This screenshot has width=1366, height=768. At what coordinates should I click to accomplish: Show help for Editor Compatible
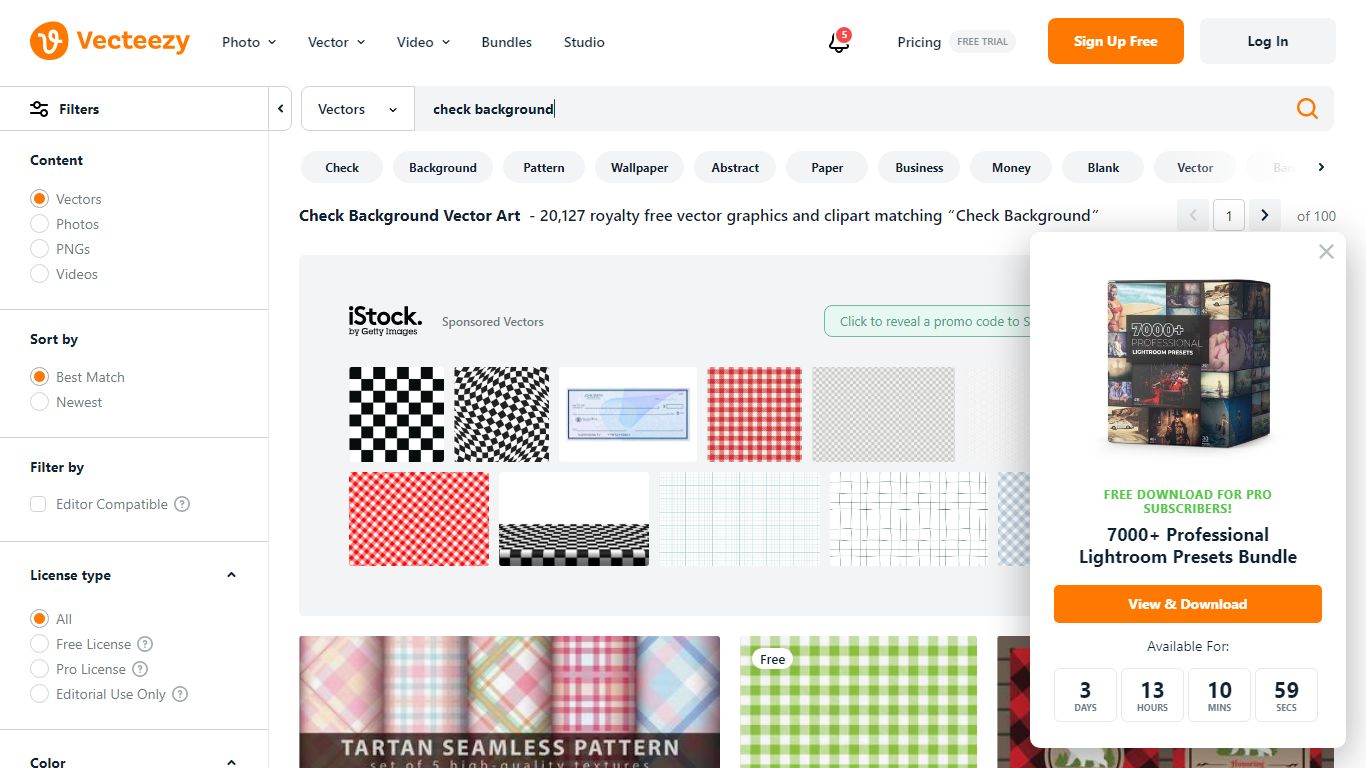point(182,504)
